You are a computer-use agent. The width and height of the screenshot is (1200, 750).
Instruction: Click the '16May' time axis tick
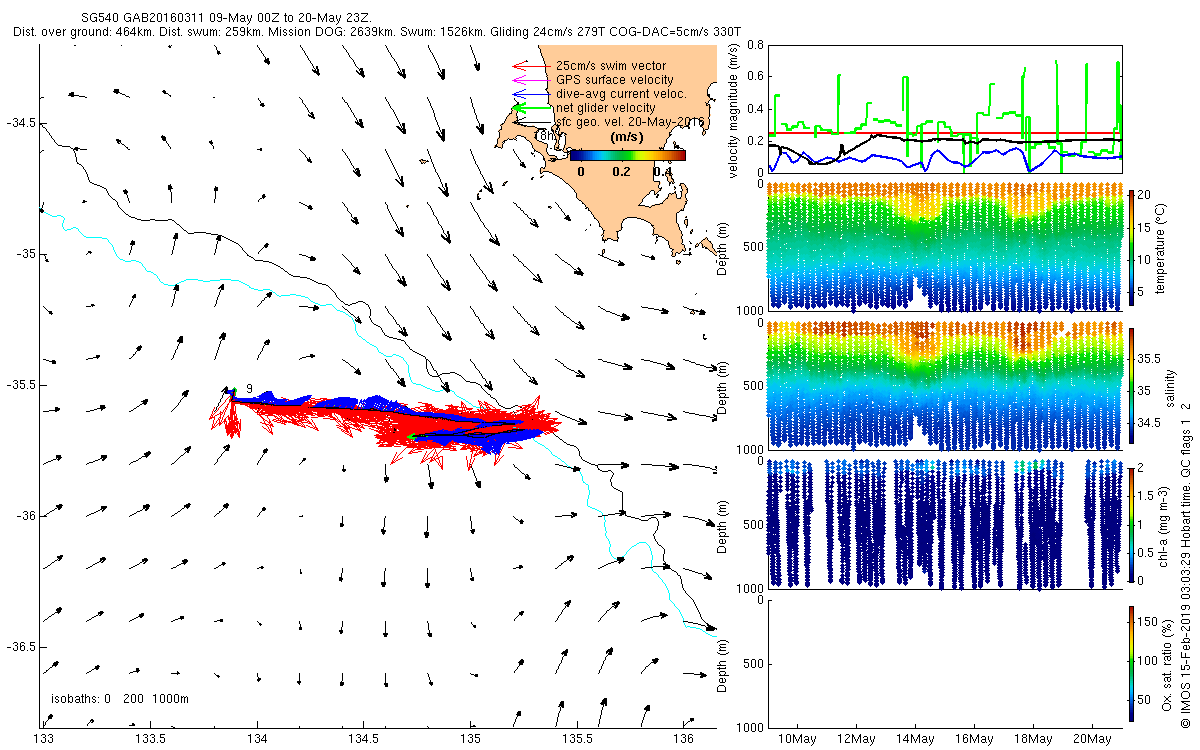click(974, 740)
